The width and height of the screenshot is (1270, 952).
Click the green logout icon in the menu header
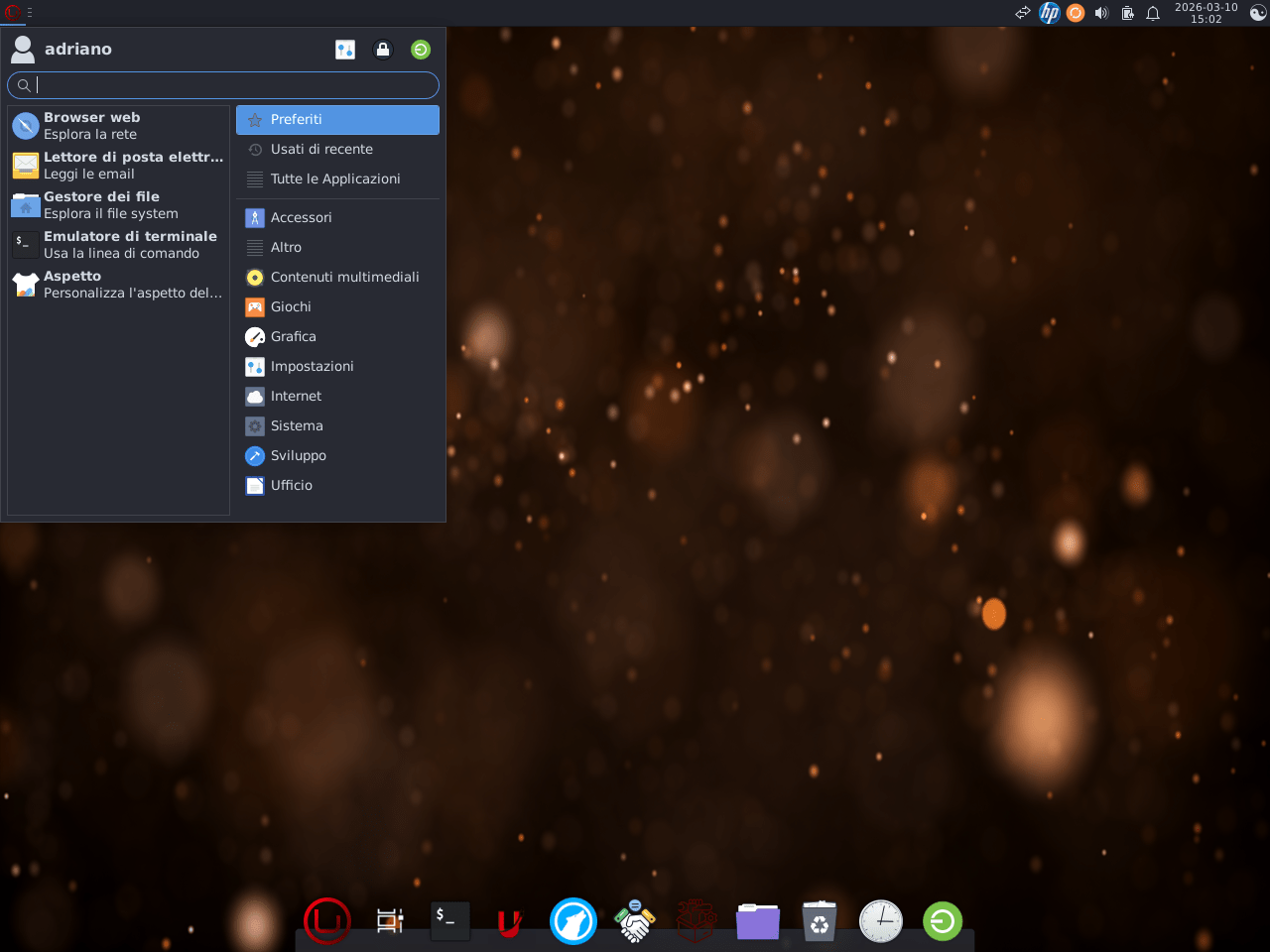coord(421,50)
